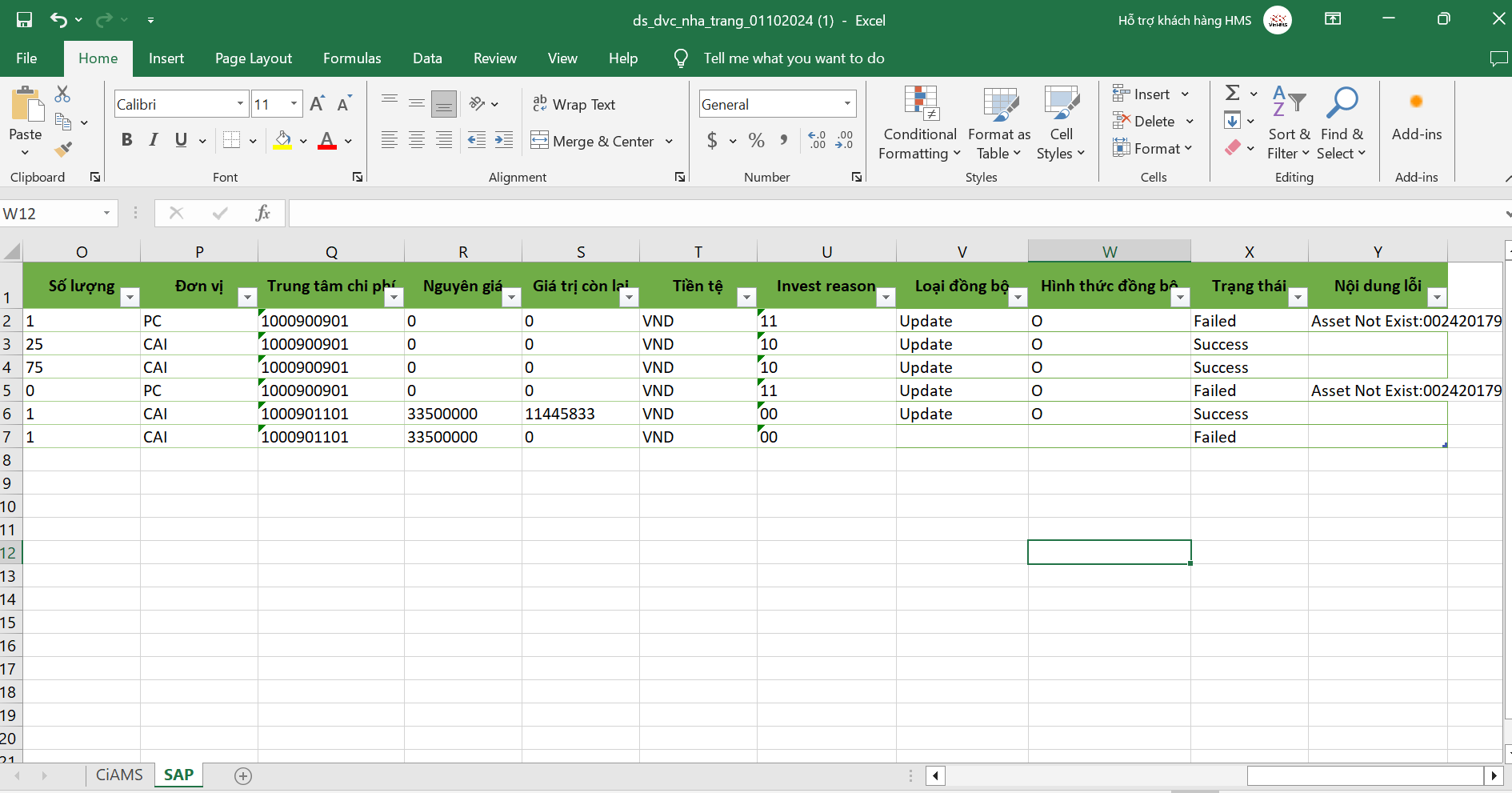
Task: Click the Percent Style icon
Action: [756, 141]
